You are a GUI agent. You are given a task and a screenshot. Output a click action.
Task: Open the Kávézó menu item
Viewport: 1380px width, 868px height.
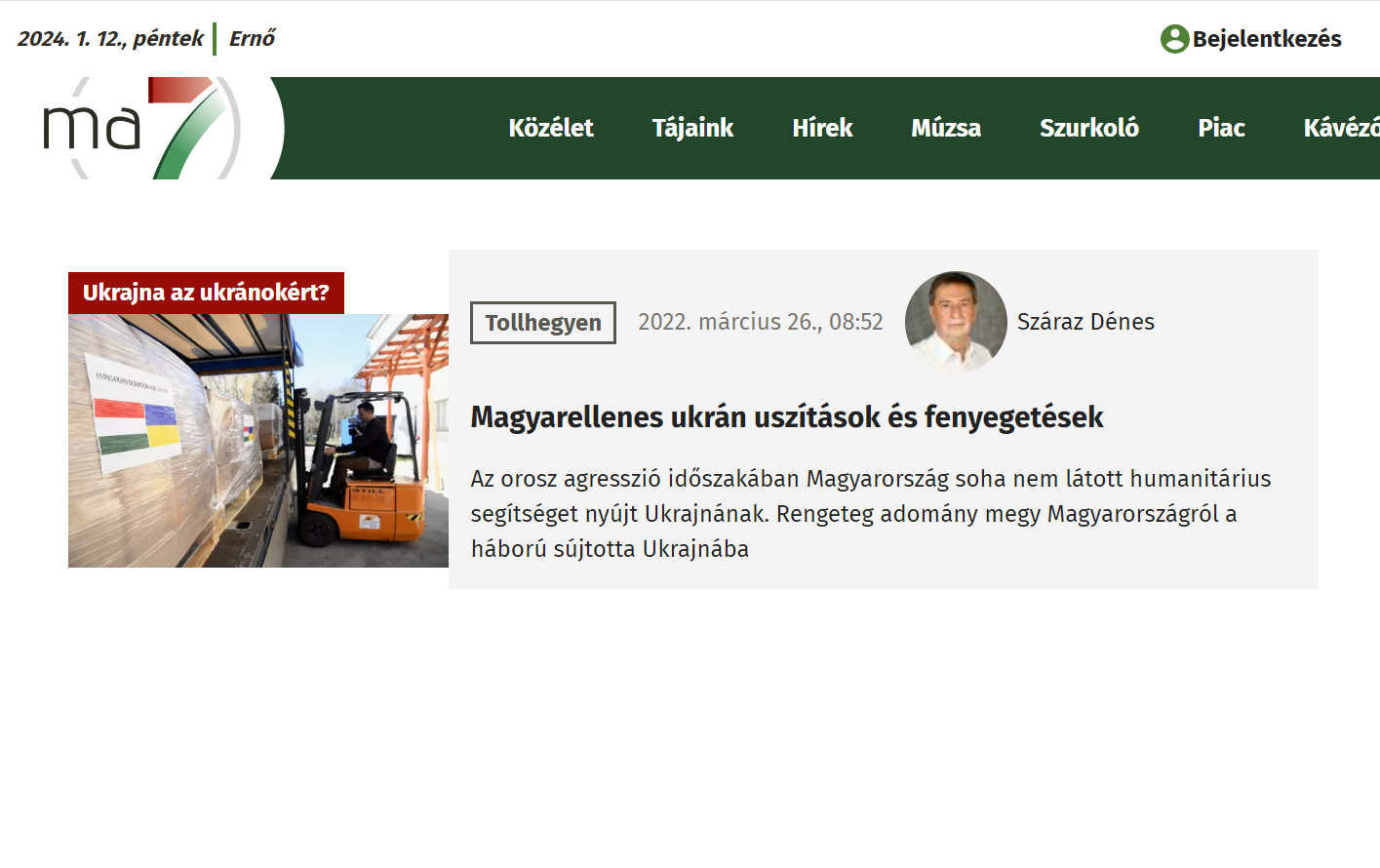coord(1341,128)
